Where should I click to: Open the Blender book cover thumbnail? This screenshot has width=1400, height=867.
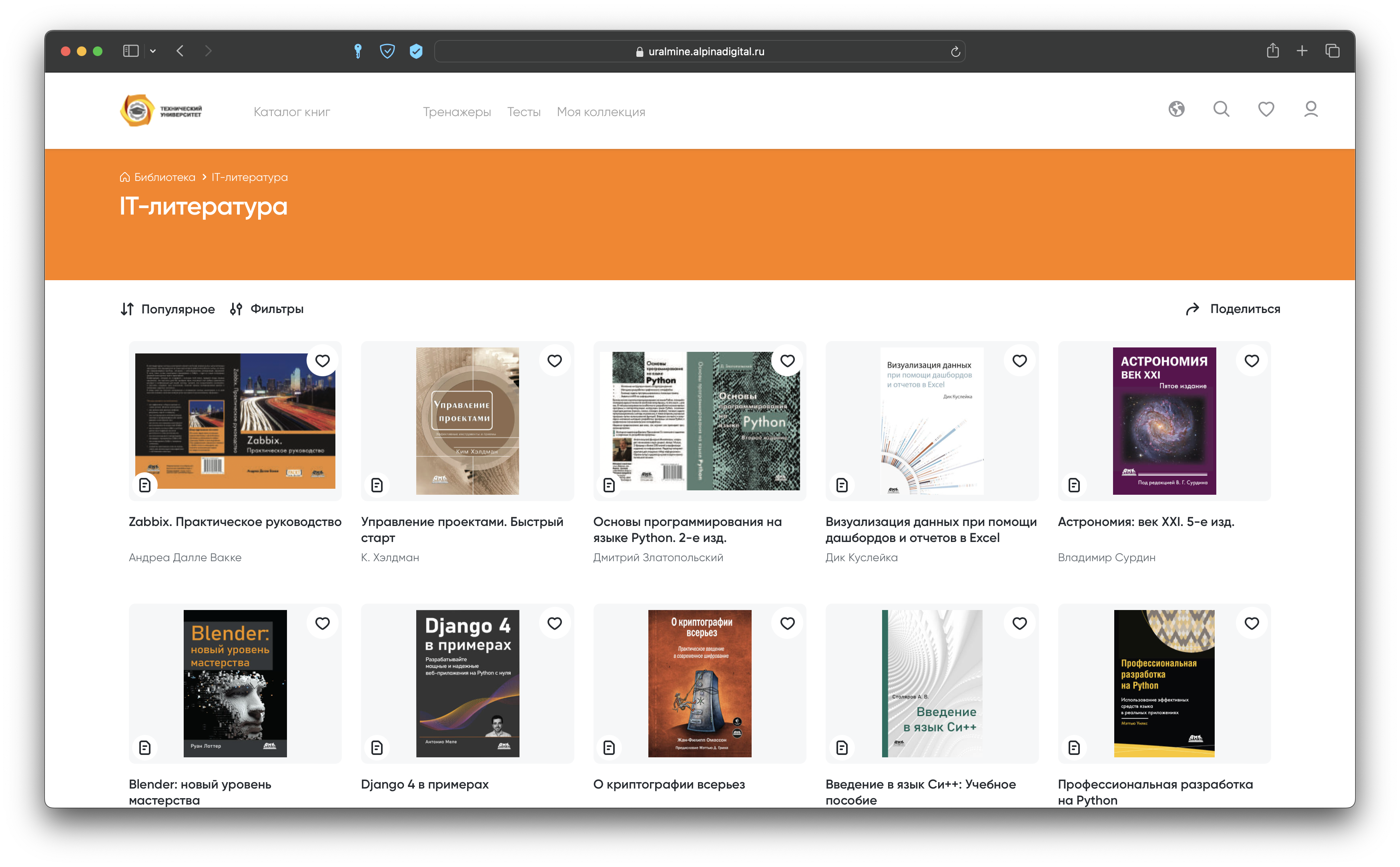point(235,683)
